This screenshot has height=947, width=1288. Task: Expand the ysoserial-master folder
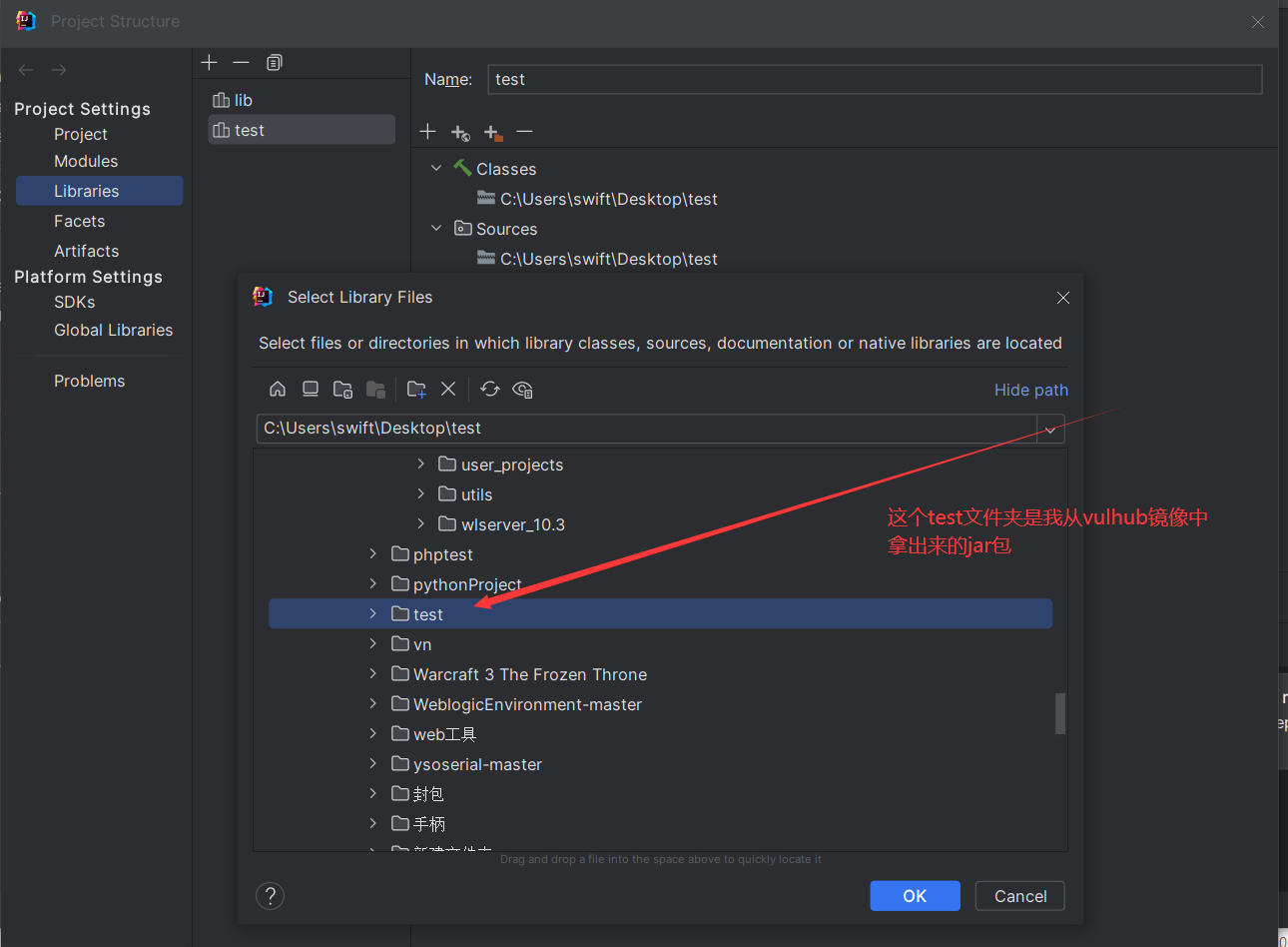coord(373,763)
